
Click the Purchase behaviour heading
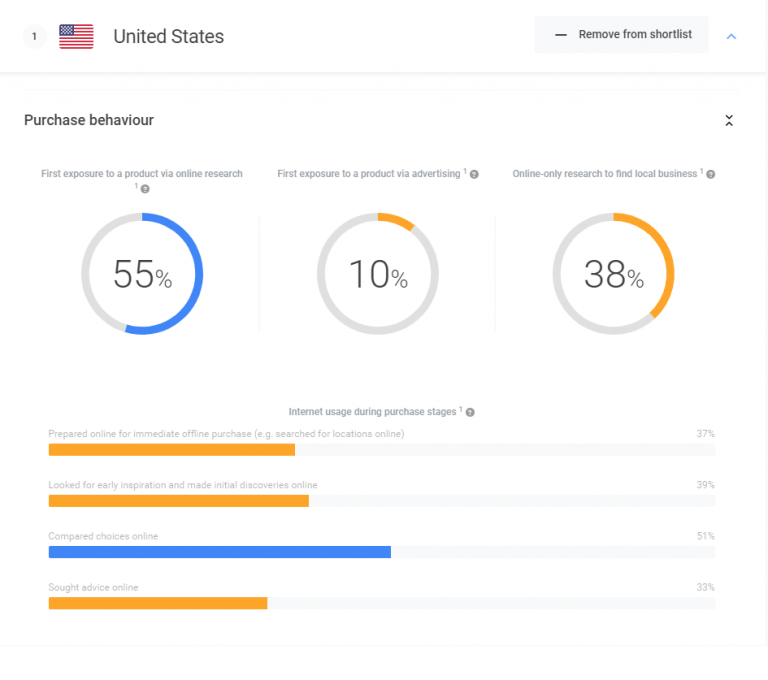[x=89, y=120]
